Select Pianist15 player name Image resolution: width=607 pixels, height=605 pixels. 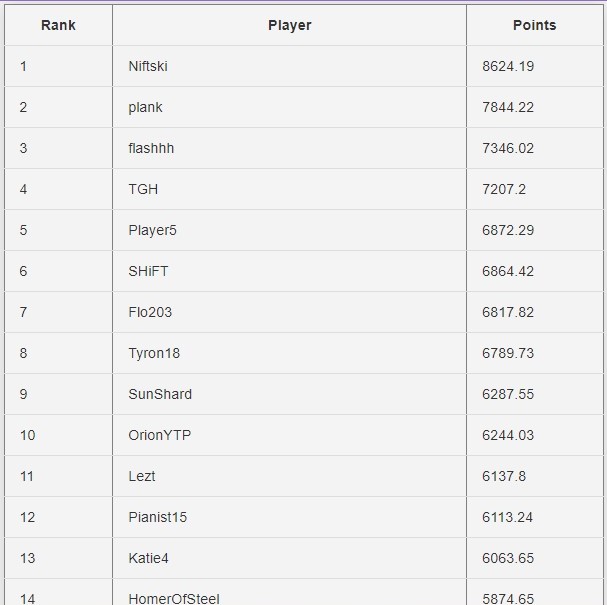pos(158,518)
